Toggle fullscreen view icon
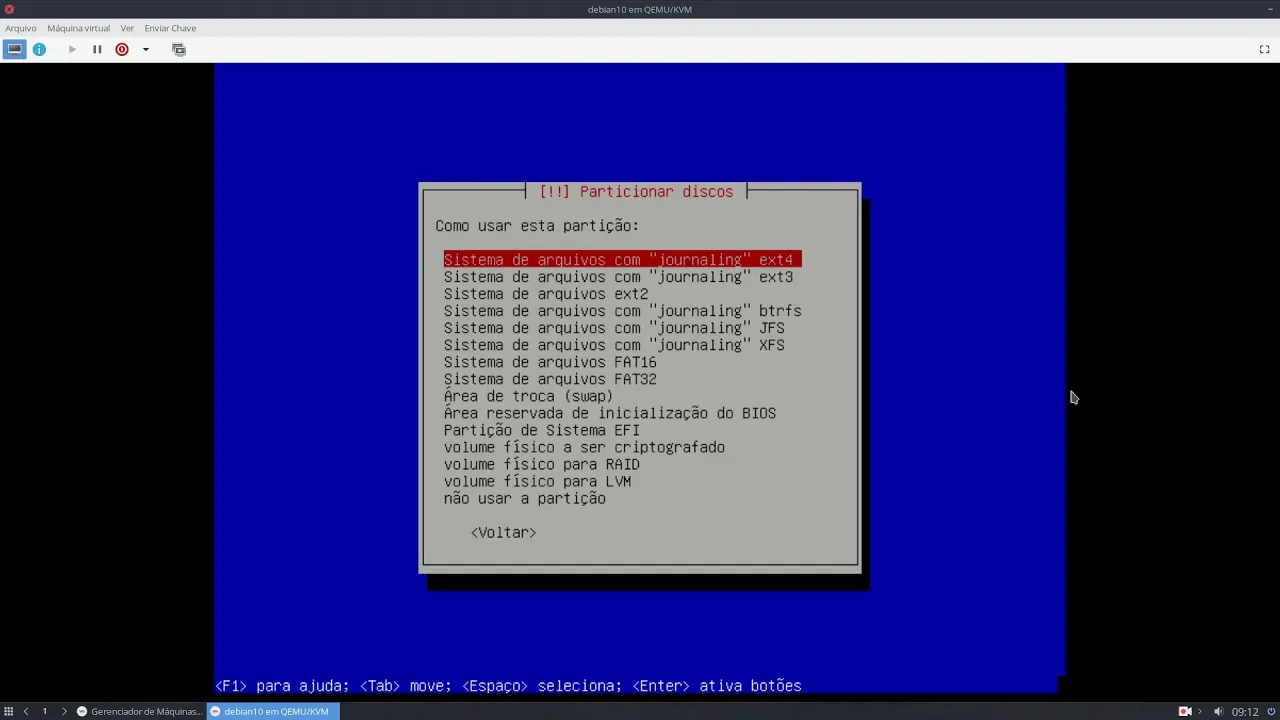 click(x=1264, y=49)
